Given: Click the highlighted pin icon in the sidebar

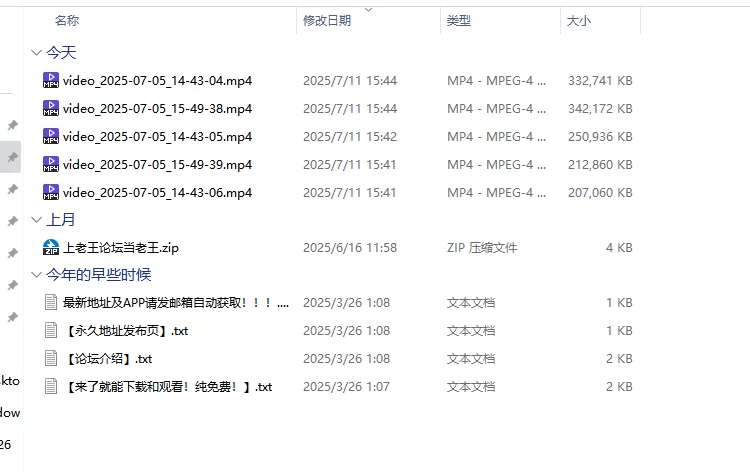Looking at the screenshot, I should [12, 157].
